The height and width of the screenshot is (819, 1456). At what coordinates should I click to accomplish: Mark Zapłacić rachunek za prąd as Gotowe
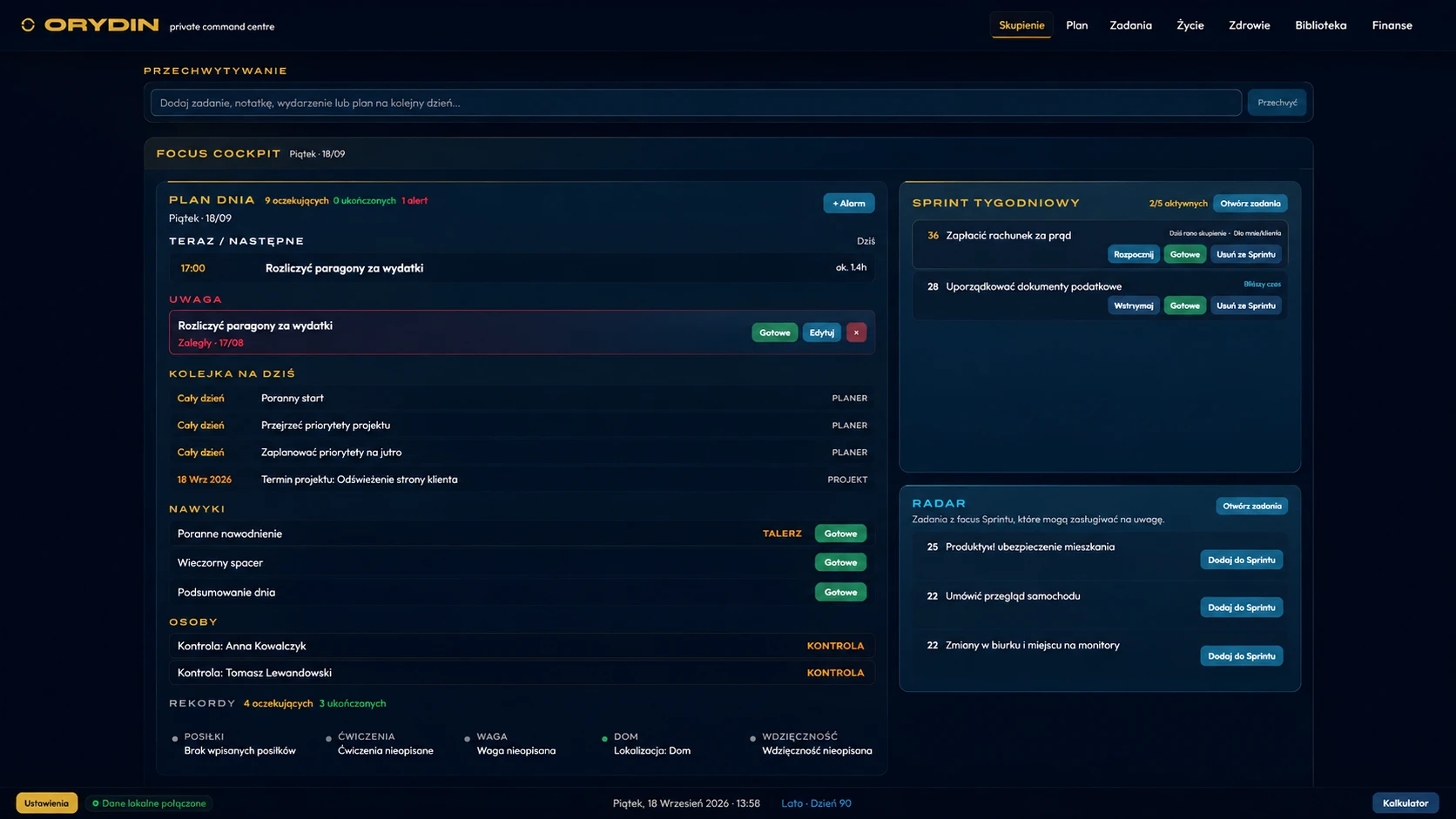click(x=1184, y=254)
